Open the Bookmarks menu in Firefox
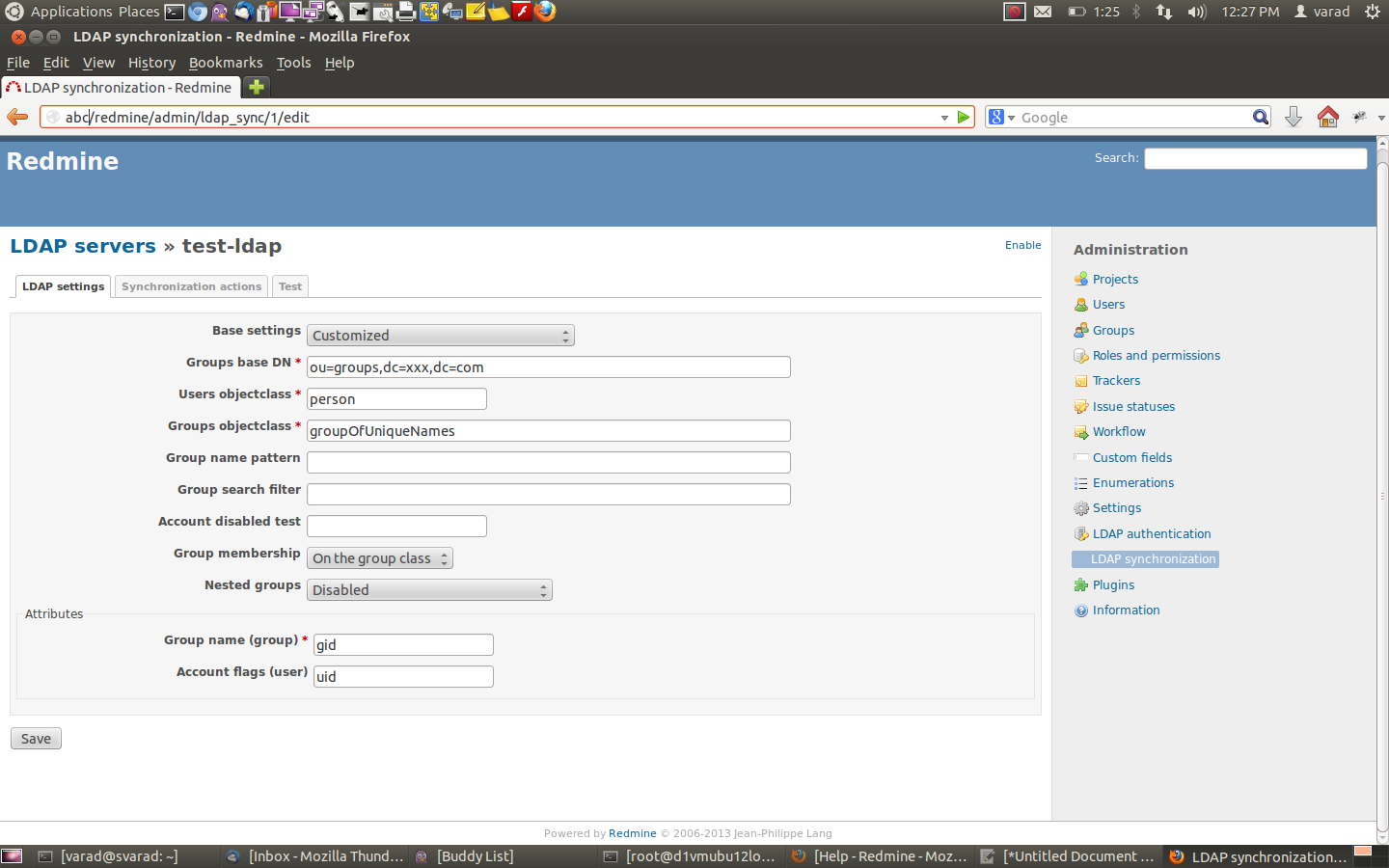 [225, 63]
